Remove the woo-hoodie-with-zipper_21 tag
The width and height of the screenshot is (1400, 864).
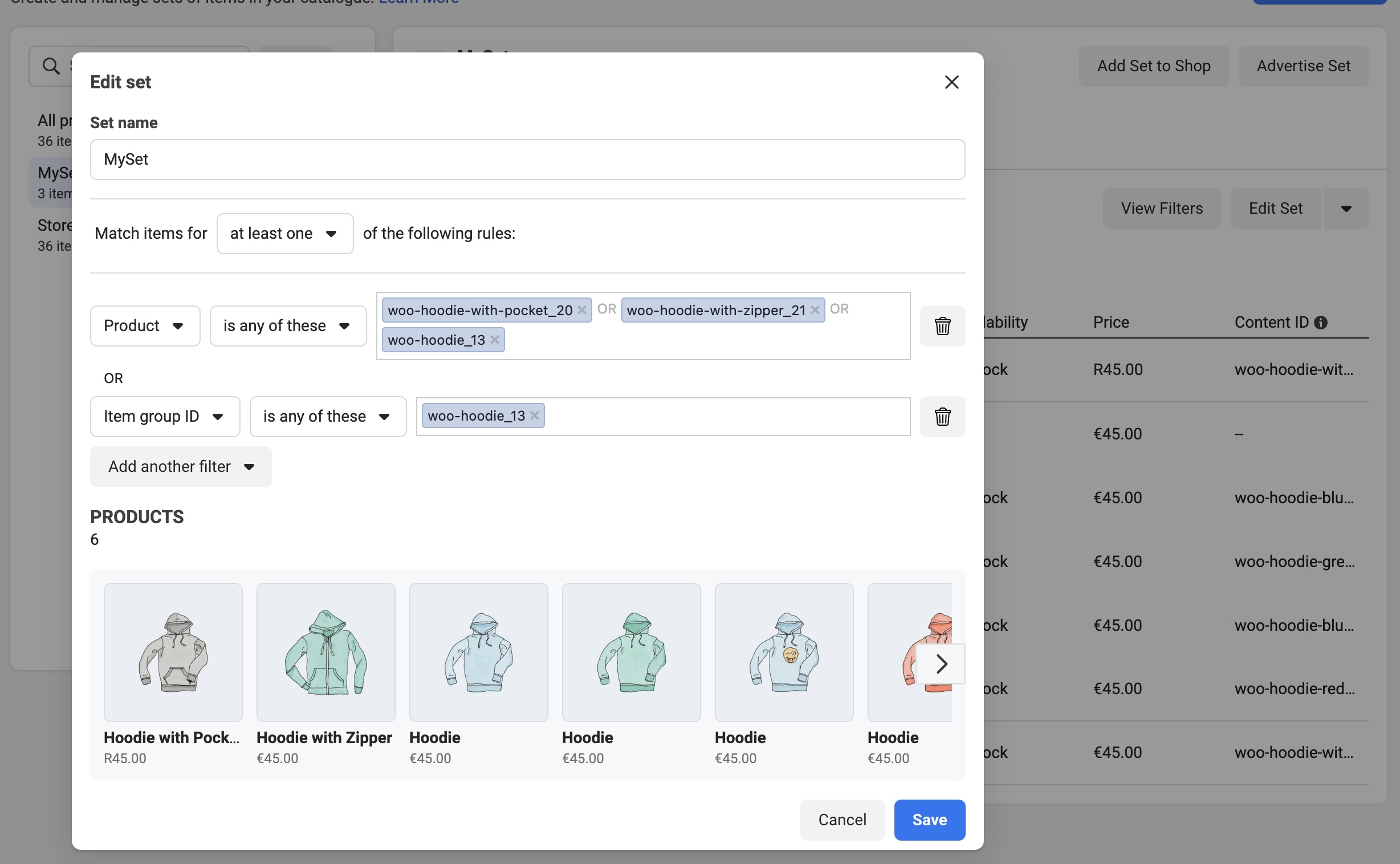pyautogui.click(x=815, y=309)
